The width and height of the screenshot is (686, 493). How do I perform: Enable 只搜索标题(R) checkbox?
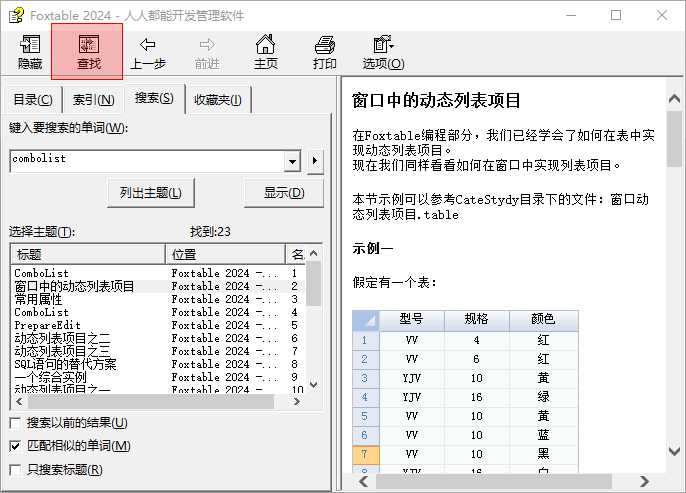(x=15, y=470)
